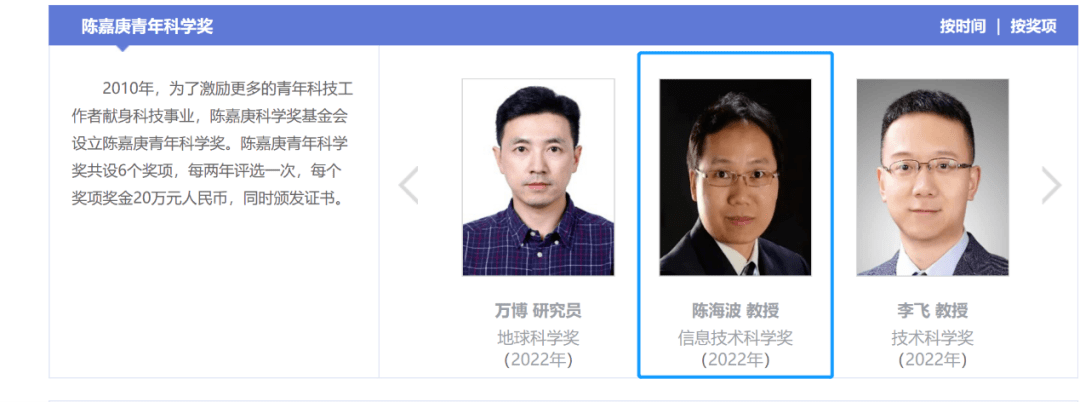The width and height of the screenshot is (1080, 402).
Task: Select the 李飞 教授 name label
Action: 933,310
